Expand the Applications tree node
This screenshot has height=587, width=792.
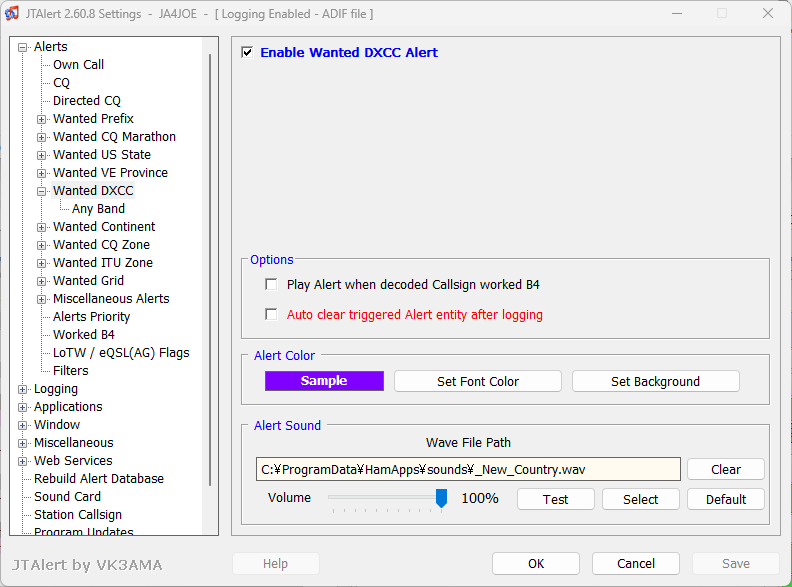click(x=22, y=407)
